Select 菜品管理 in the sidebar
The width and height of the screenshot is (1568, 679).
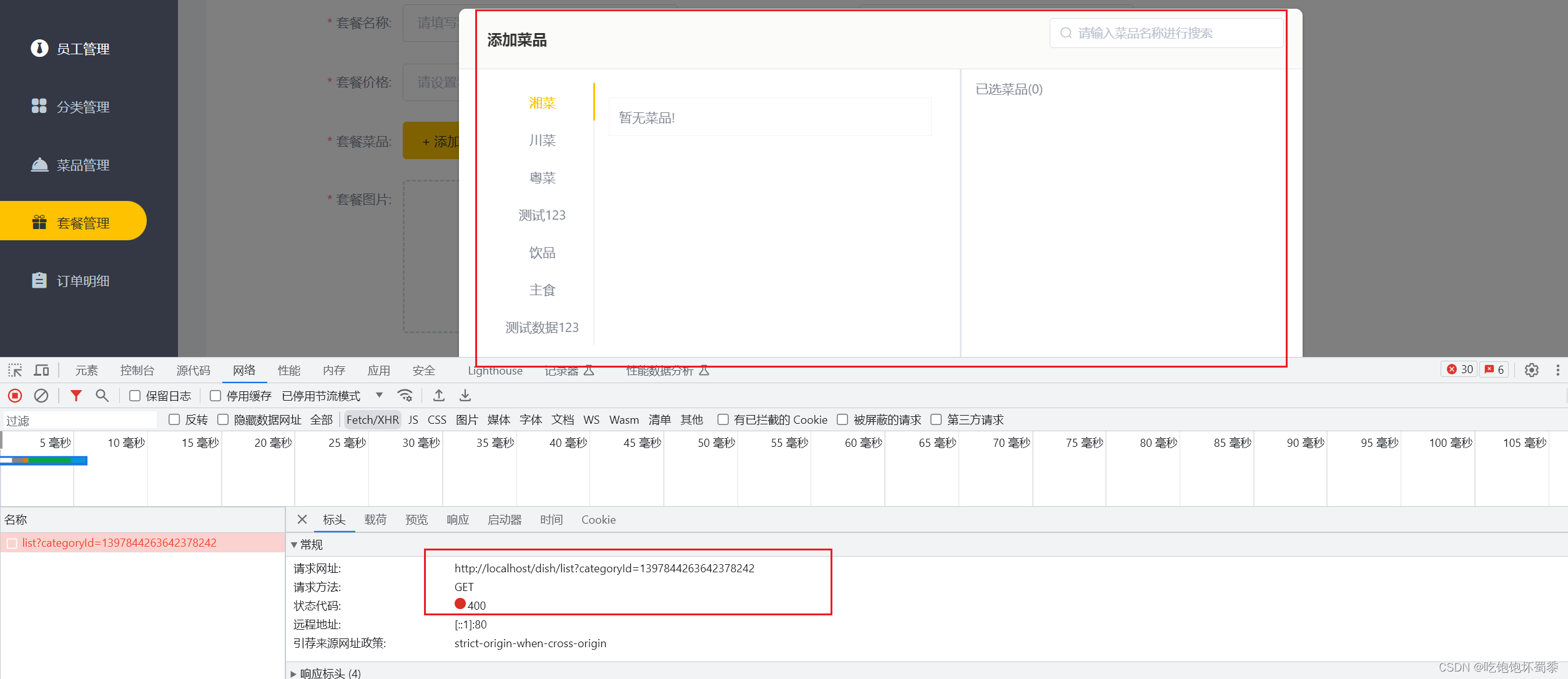point(81,164)
